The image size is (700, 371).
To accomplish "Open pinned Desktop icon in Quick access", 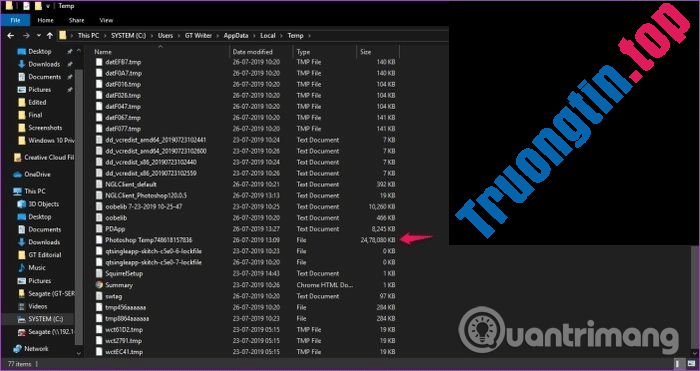I will coord(21,51).
